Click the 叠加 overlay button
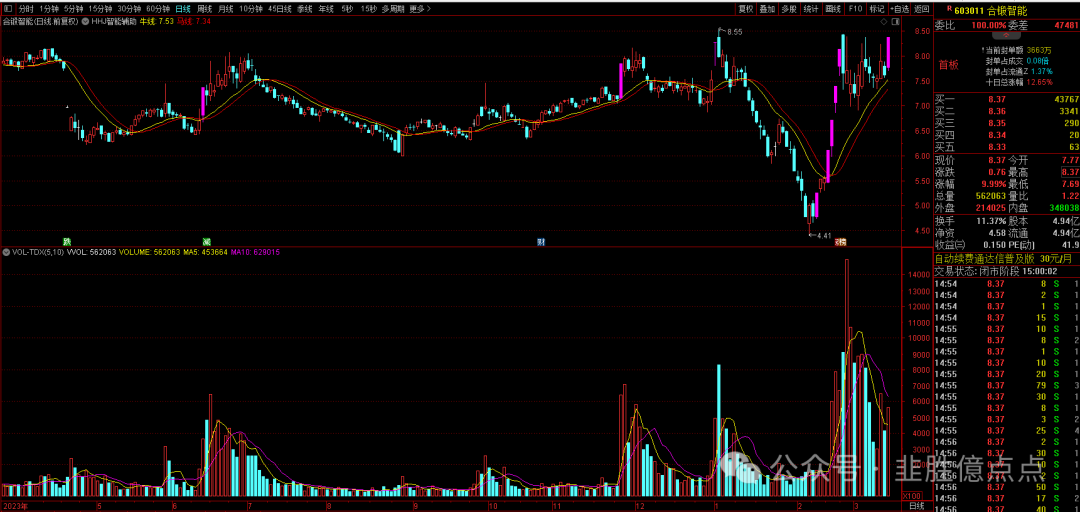The height and width of the screenshot is (512, 1080). (767, 10)
